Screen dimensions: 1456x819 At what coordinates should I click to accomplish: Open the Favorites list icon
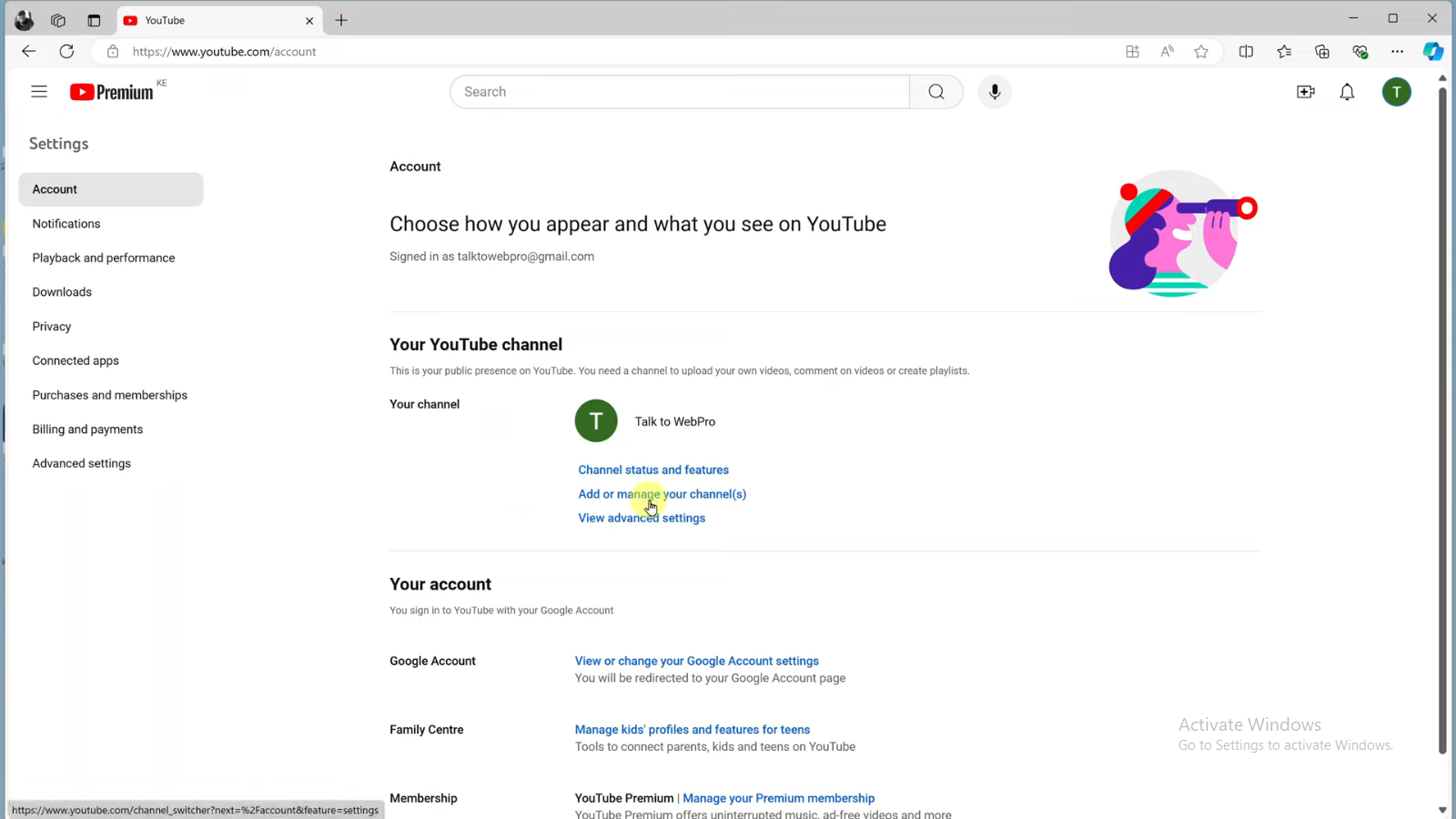point(1284,52)
